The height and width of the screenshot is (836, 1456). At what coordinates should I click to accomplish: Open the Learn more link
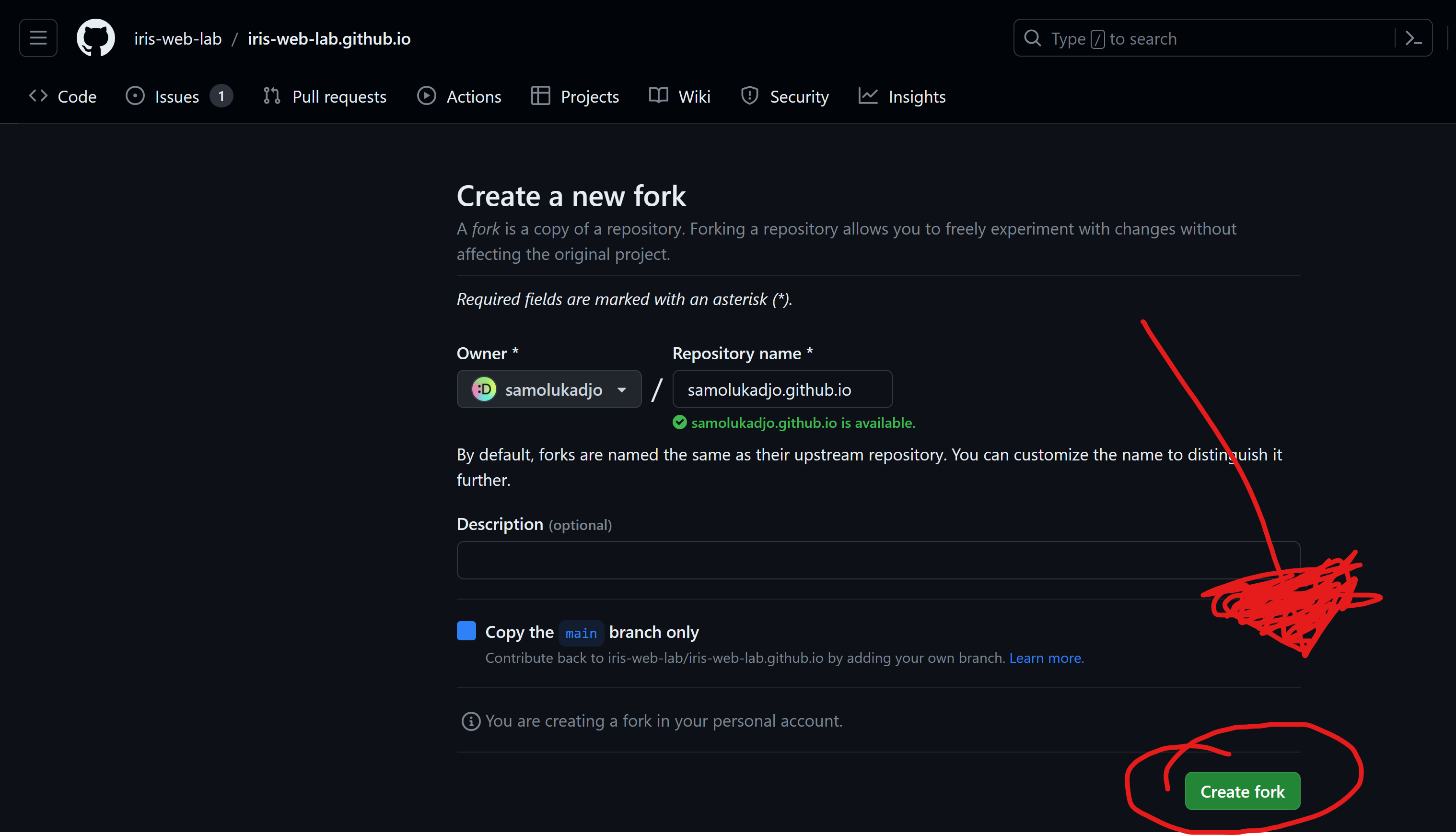tap(1046, 658)
